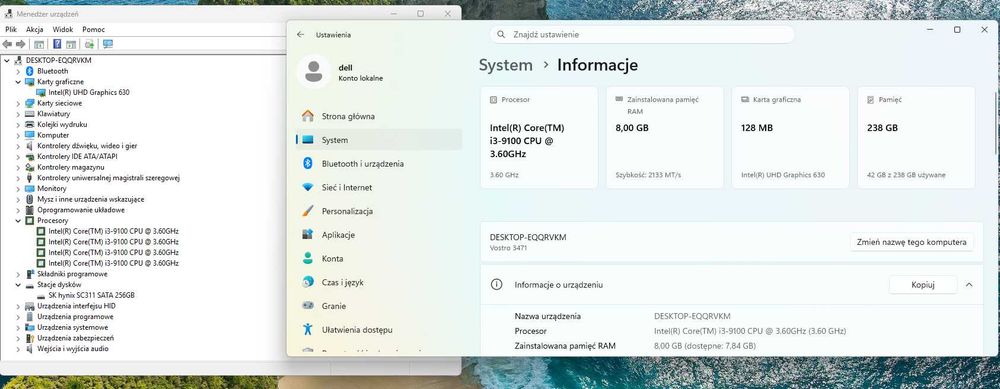Click the action pane toolbar icon right of Help

71,44
